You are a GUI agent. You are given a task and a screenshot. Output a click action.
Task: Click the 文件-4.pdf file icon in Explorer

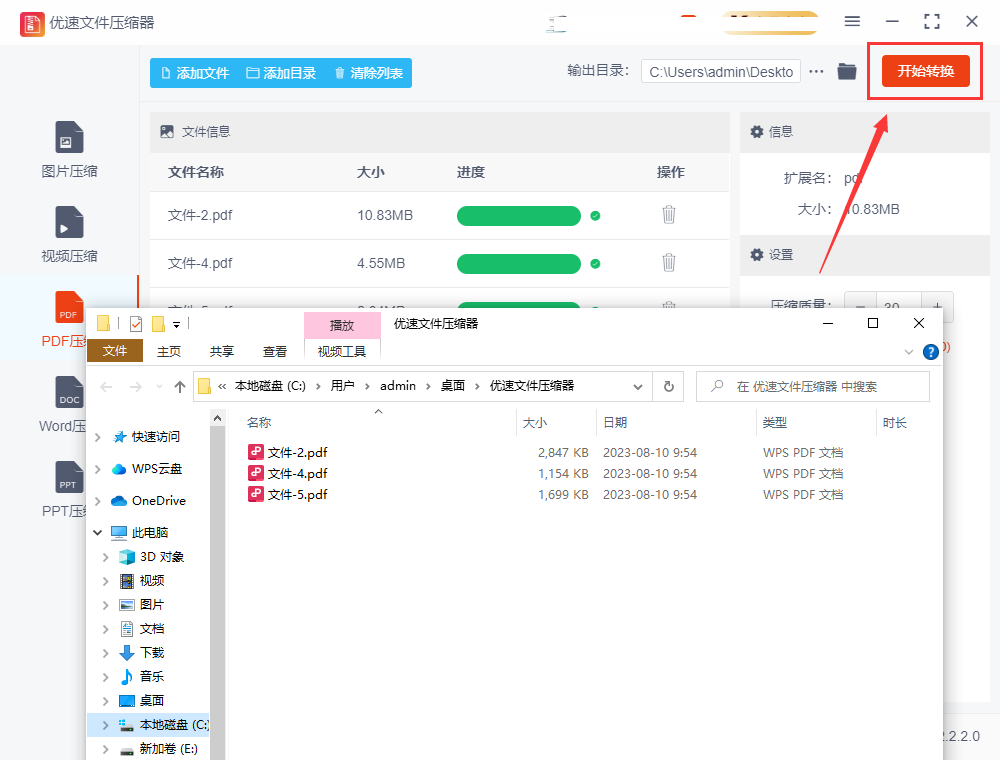pos(256,473)
